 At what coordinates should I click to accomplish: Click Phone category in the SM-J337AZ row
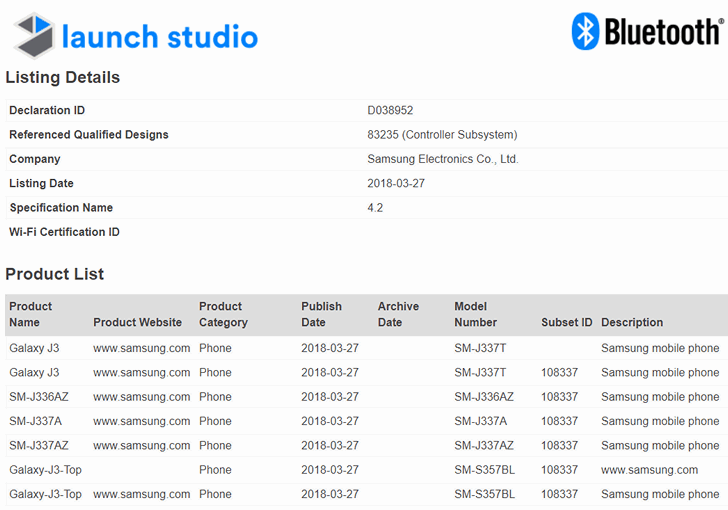[215, 445]
